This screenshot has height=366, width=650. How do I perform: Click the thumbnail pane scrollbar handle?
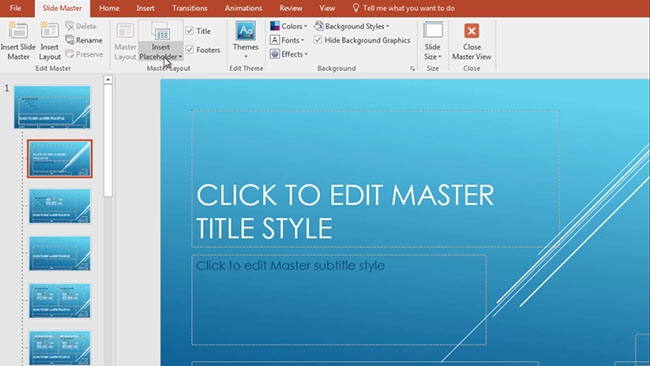point(108,141)
